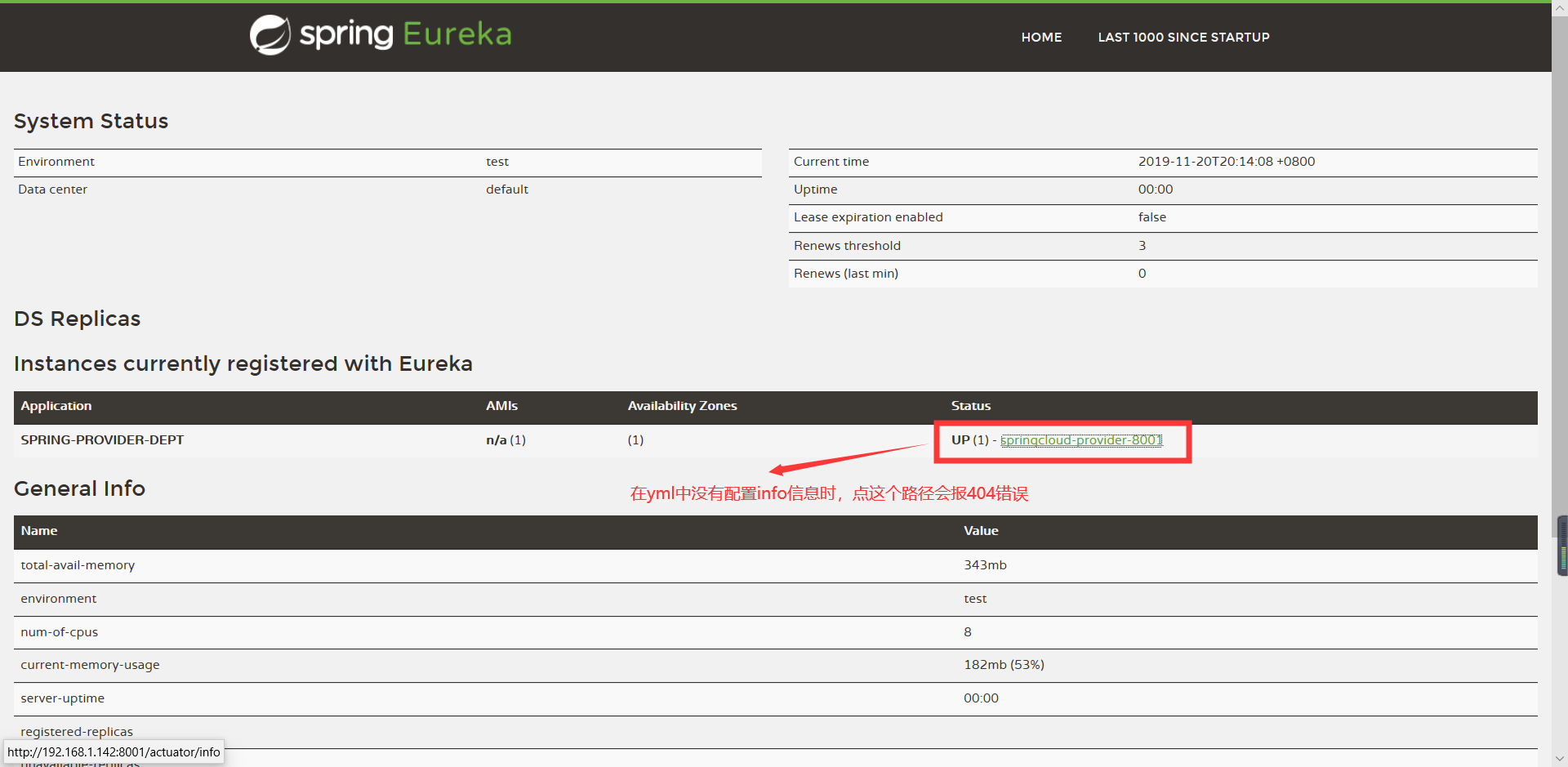The width and height of the screenshot is (1568, 767).
Task: Click the 343mb memory value
Action: (x=985, y=565)
